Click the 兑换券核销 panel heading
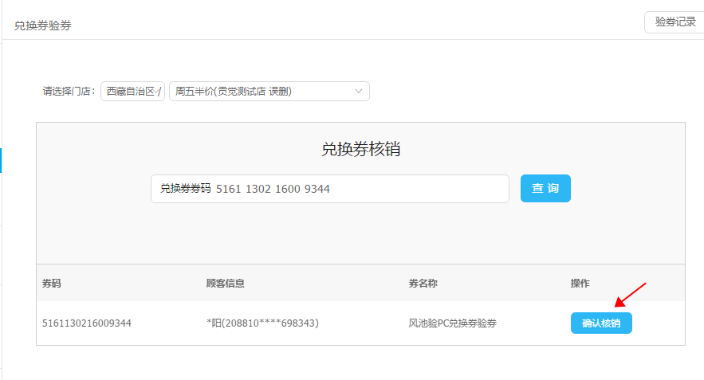Image resolution: width=704 pixels, height=380 pixels. pos(361,149)
